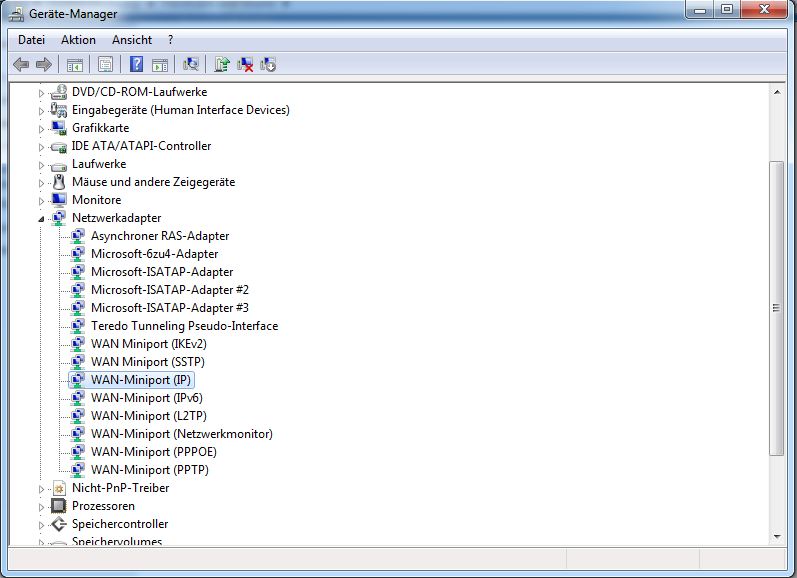Image resolution: width=797 pixels, height=578 pixels.
Task: Click the mouse icon for Mäuse und andere Zeigegeräte
Action: pos(59,182)
